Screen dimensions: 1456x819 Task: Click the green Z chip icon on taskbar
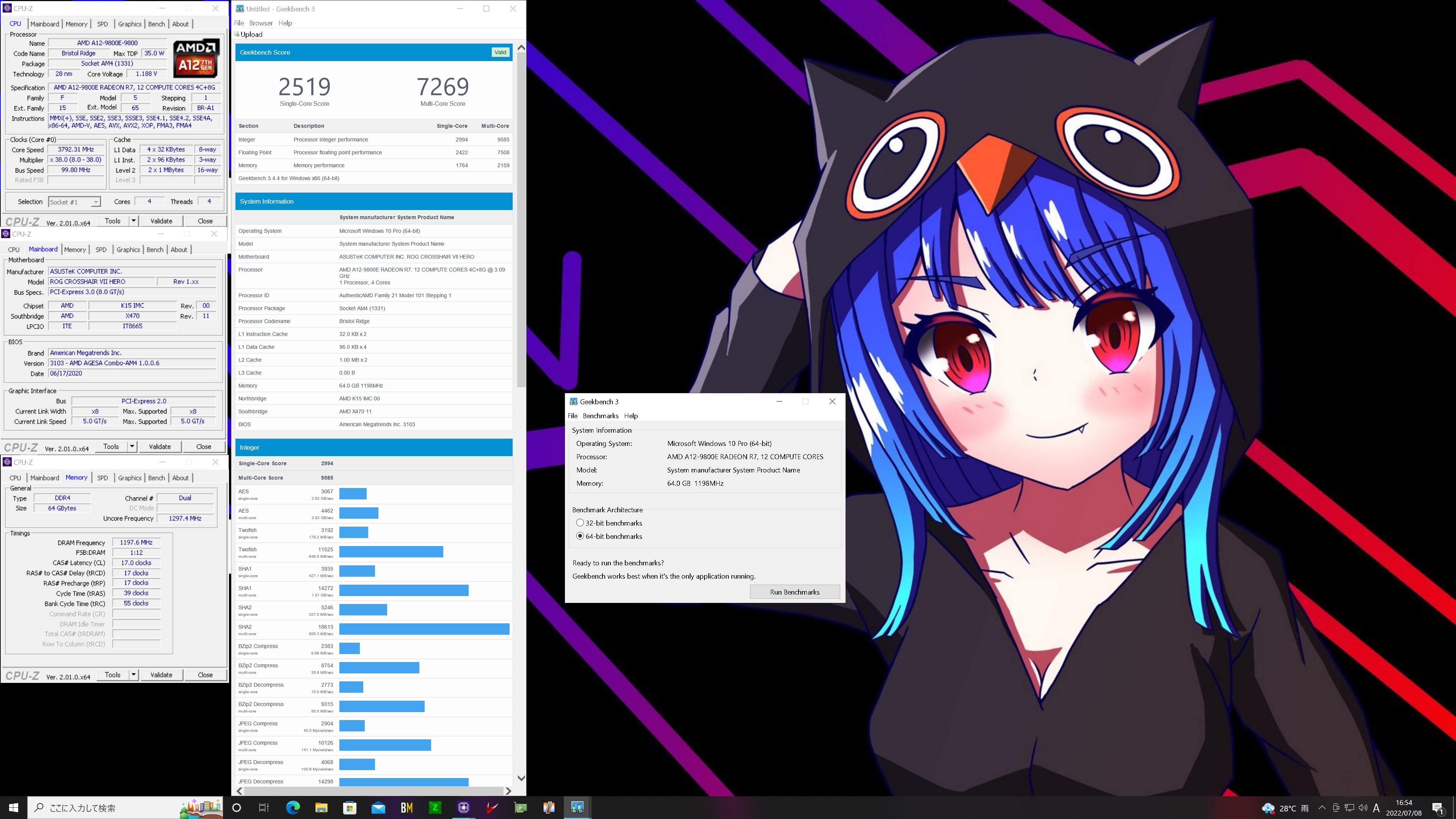tap(435, 808)
